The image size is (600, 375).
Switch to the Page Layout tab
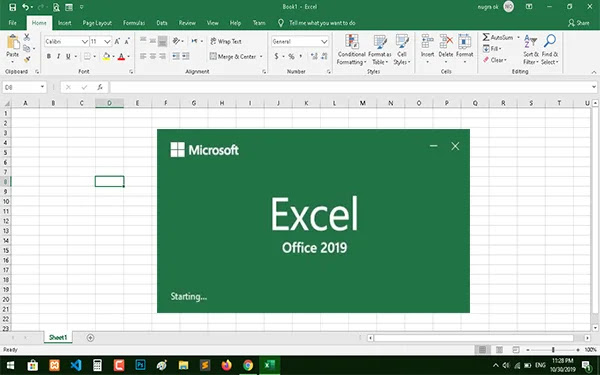pos(97,23)
